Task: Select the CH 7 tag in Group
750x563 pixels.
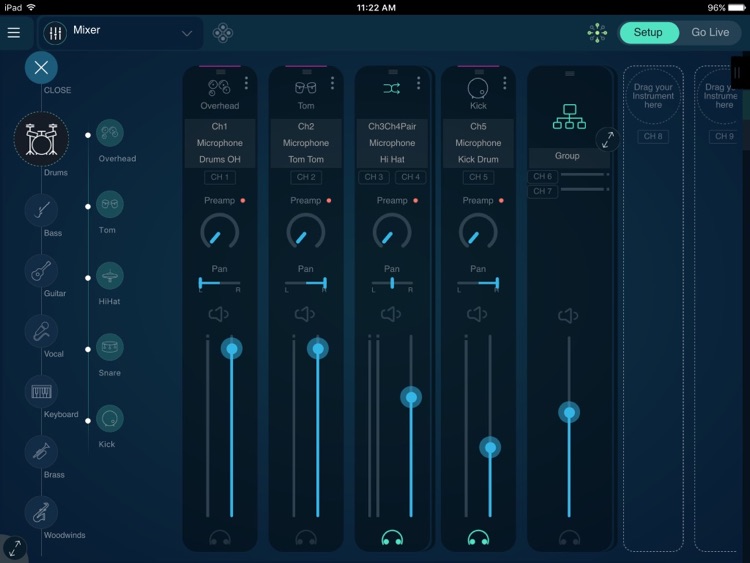Action: (542, 191)
